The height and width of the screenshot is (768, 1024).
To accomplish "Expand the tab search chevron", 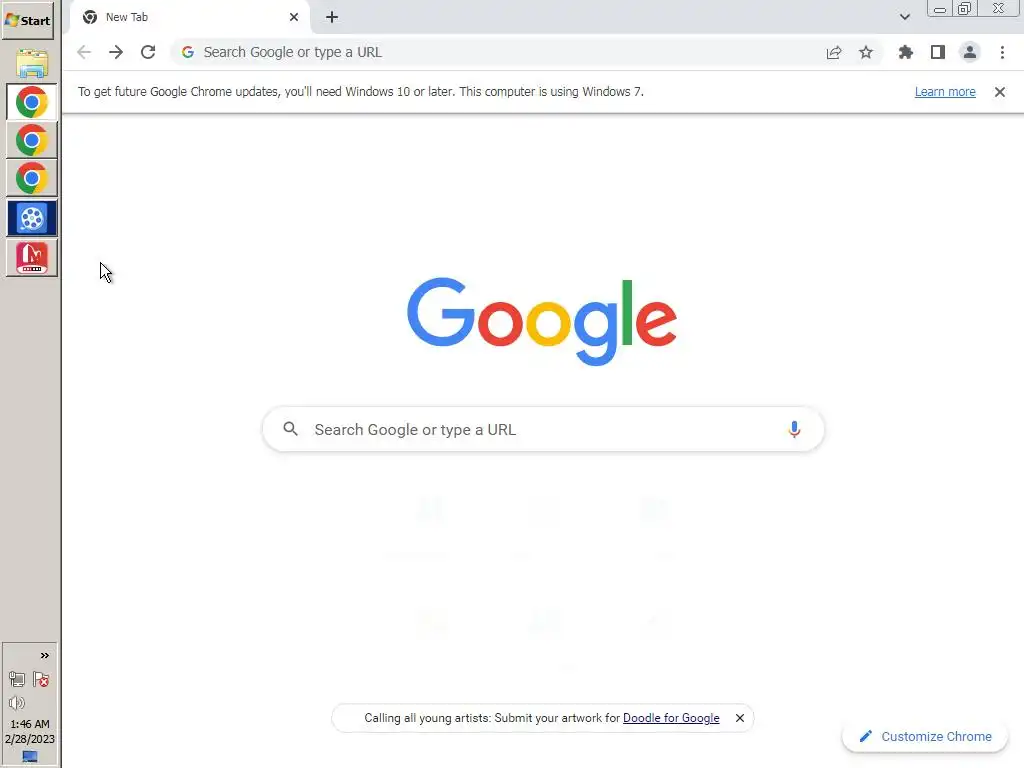I will coord(904,17).
